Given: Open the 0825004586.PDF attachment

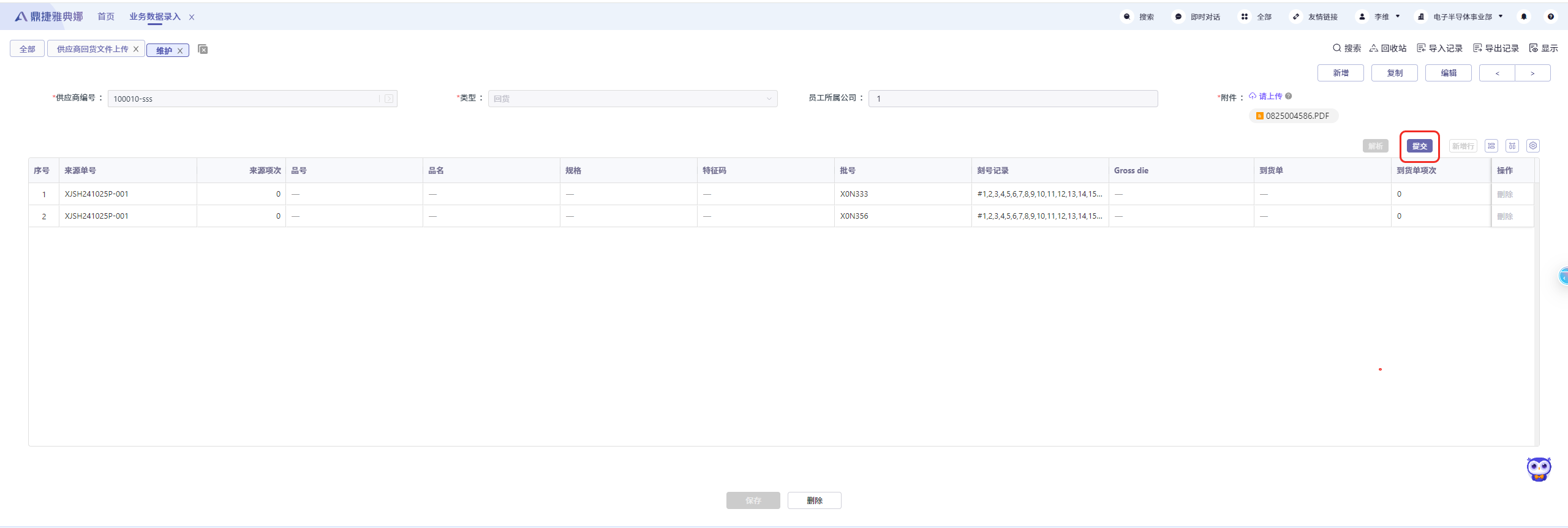Looking at the screenshot, I should (x=1294, y=116).
